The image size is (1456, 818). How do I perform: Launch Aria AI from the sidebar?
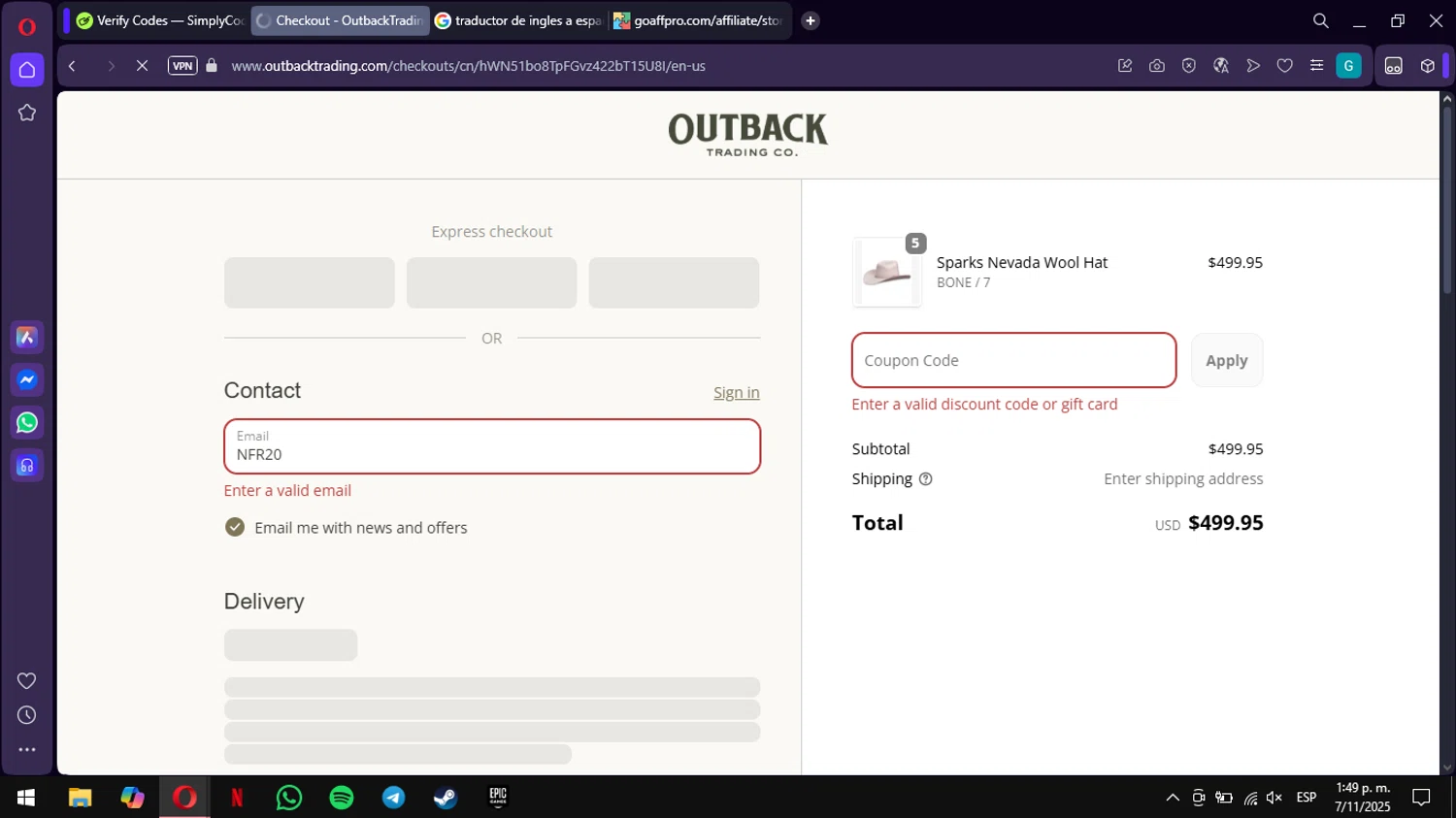coord(27,337)
